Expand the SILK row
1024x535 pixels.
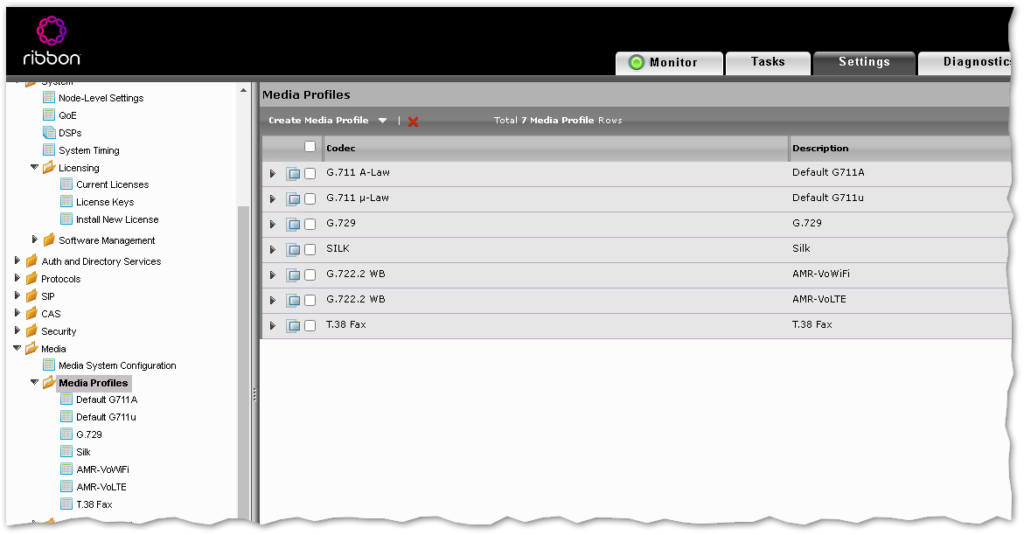273,250
